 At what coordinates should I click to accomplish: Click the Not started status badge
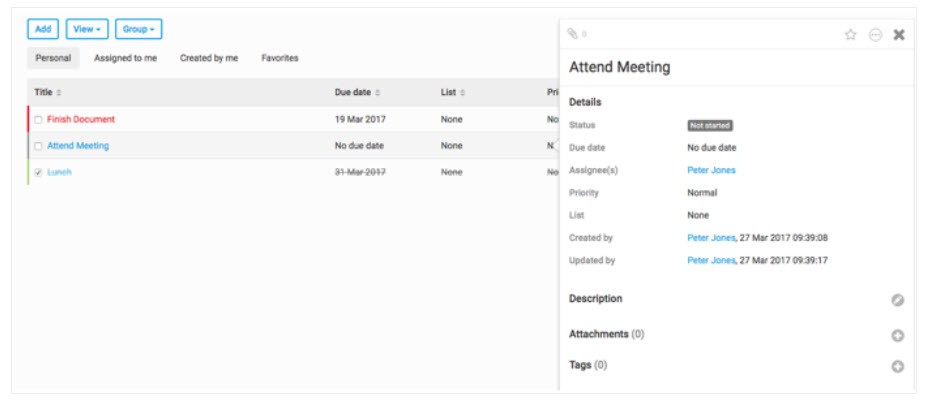[x=710, y=125]
